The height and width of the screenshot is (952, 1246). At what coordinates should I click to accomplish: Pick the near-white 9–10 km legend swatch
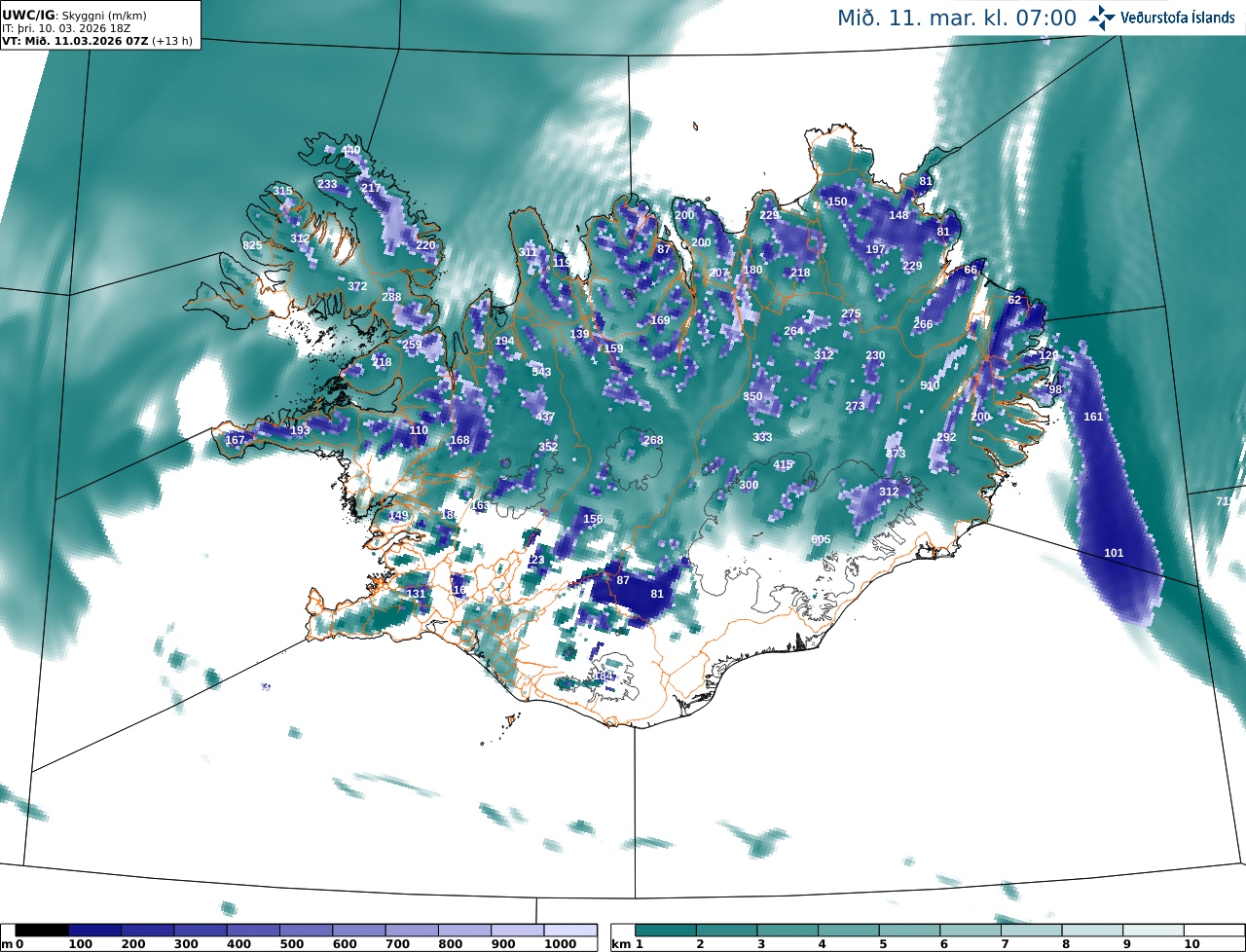[1154, 932]
